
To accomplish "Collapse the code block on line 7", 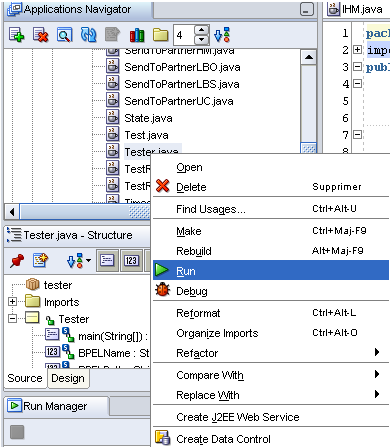I will (x=357, y=135).
